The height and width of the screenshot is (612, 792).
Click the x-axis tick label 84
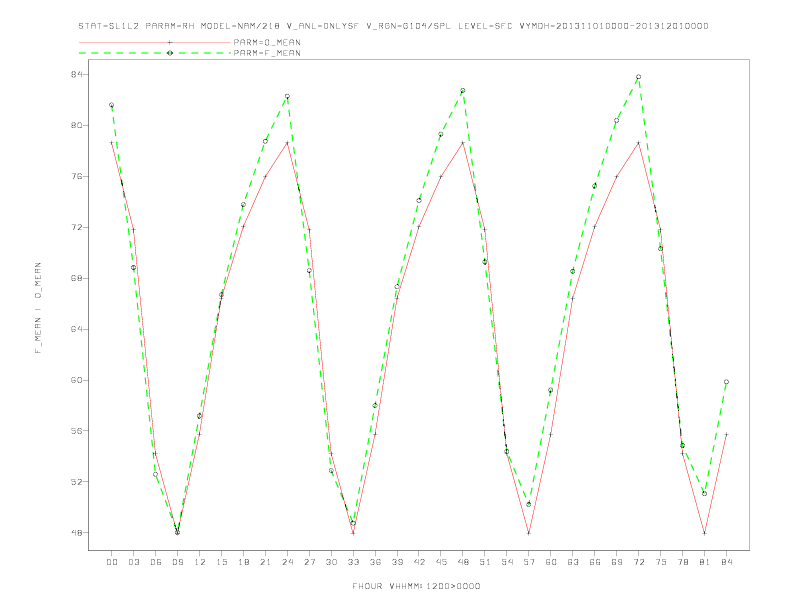point(726,562)
